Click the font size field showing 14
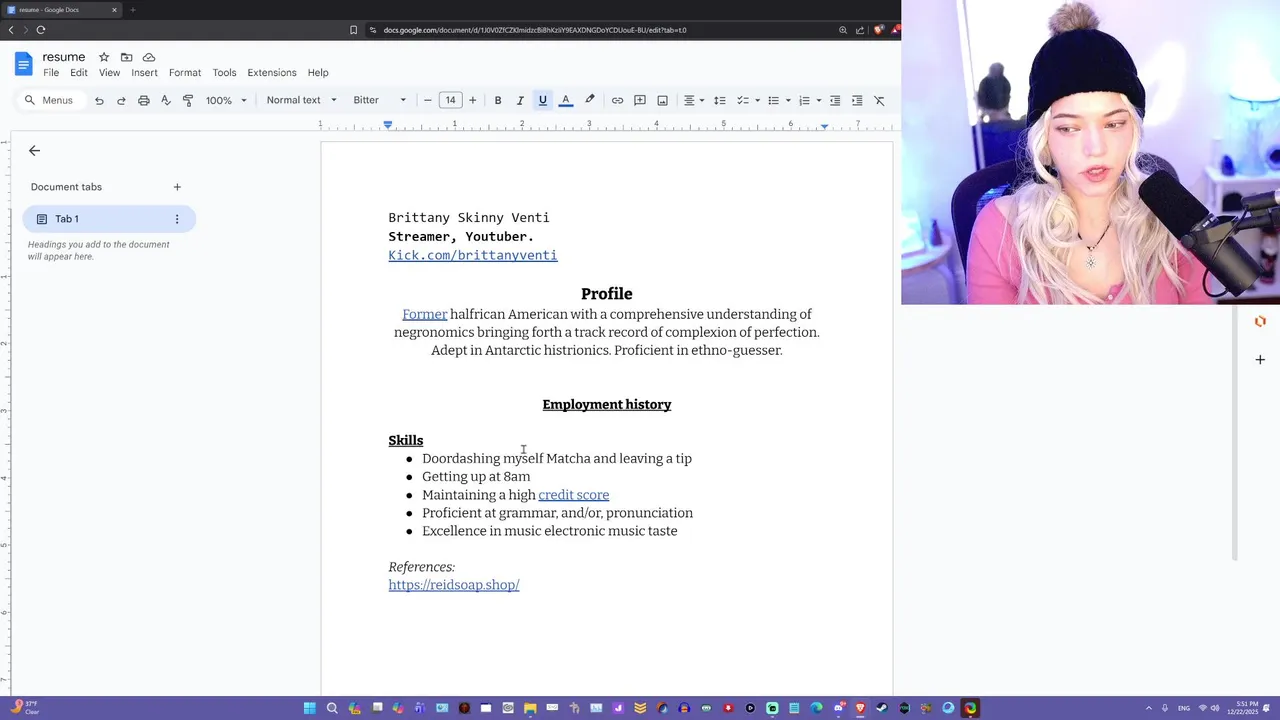1280x720 pixels. [x=450, y=100]
